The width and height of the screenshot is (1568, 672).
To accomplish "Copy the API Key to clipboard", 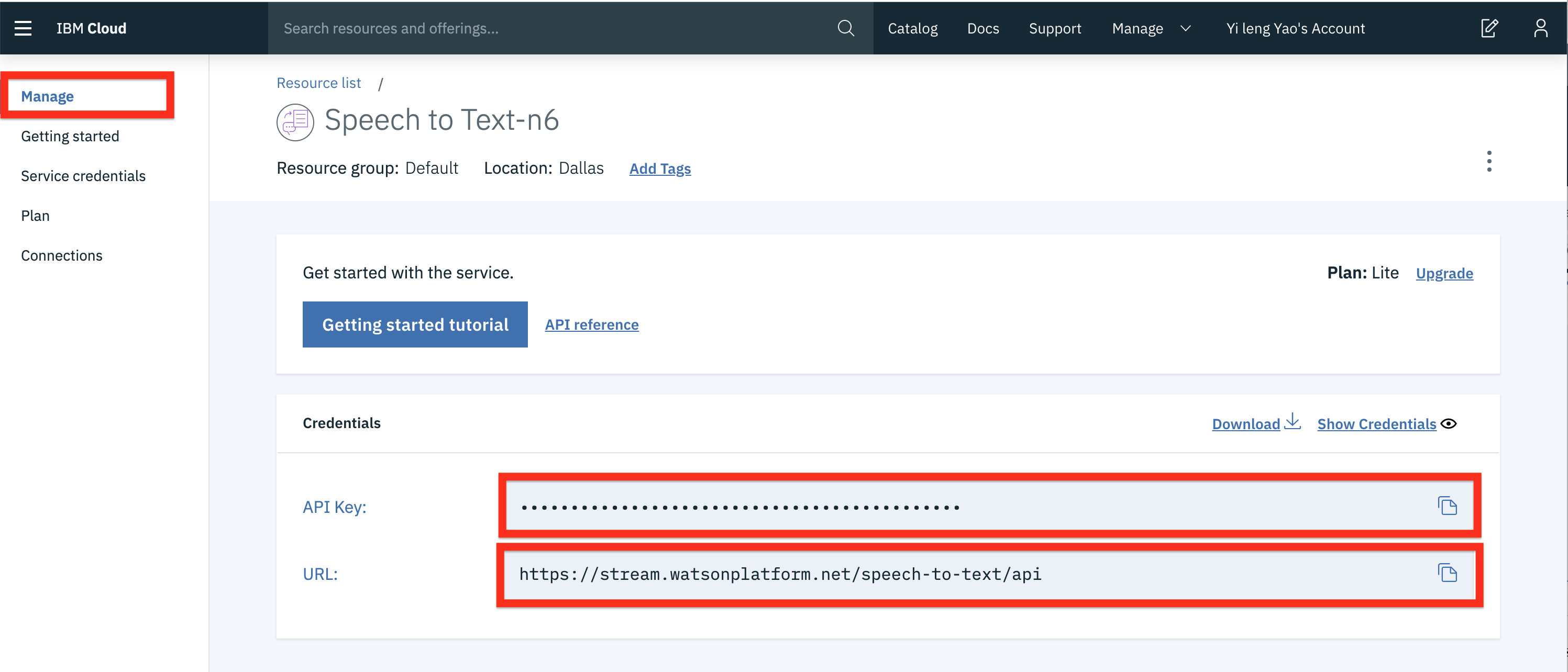I will click(x=1447, y=506).
